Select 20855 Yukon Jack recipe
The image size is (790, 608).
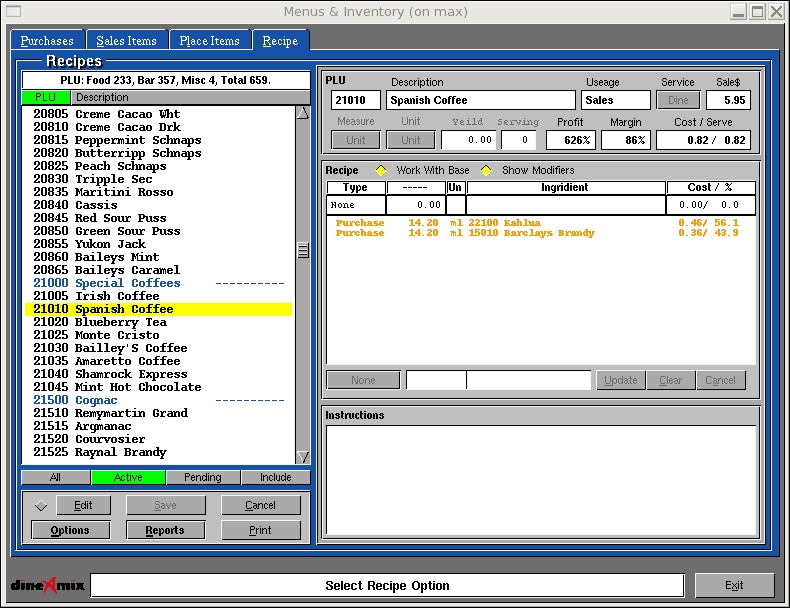158,244
